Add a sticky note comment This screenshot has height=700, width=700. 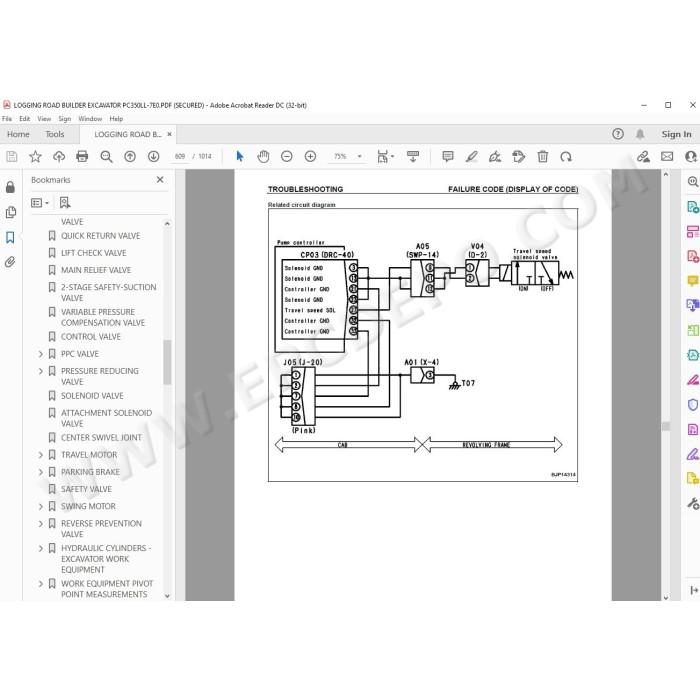[x=448, y=156]
